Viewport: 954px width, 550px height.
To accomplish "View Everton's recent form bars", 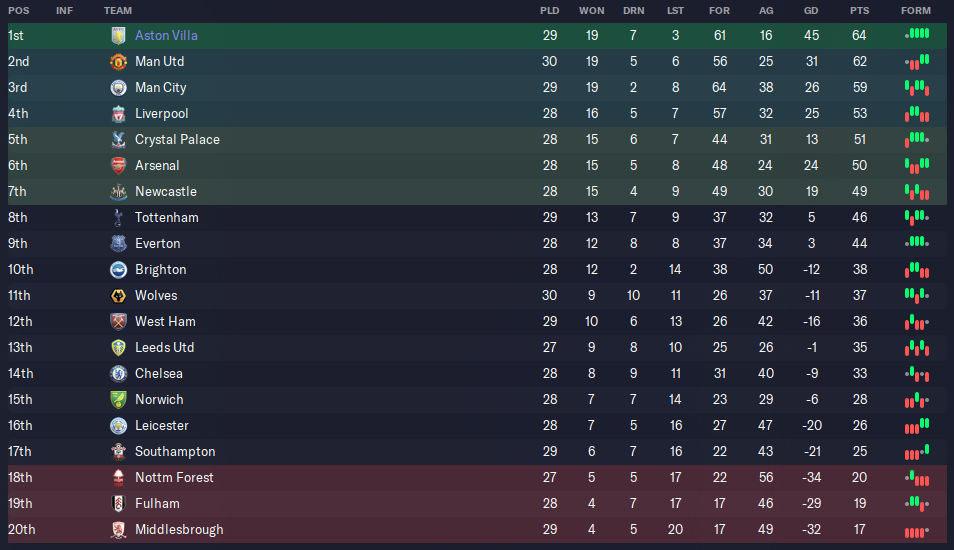I will click(x=917, y=243).
